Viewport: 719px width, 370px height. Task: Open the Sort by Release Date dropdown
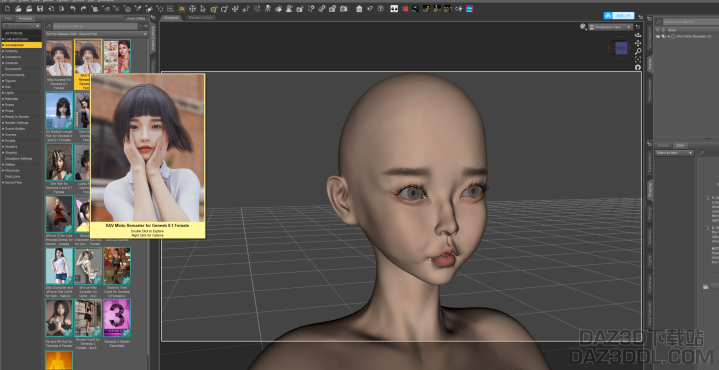tap(96, 33)
